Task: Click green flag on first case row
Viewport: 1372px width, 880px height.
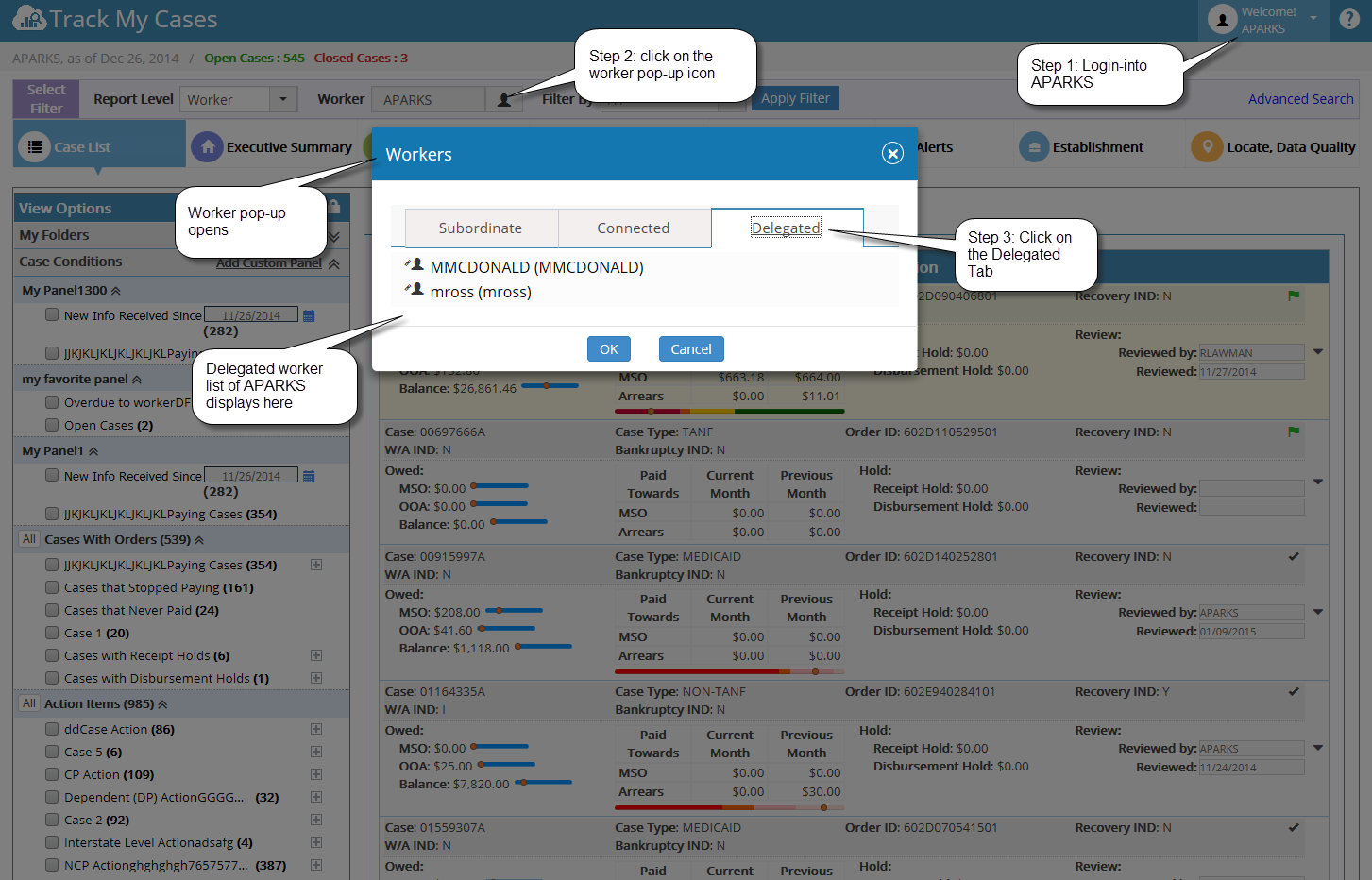Action: (x=1294, y=296)
